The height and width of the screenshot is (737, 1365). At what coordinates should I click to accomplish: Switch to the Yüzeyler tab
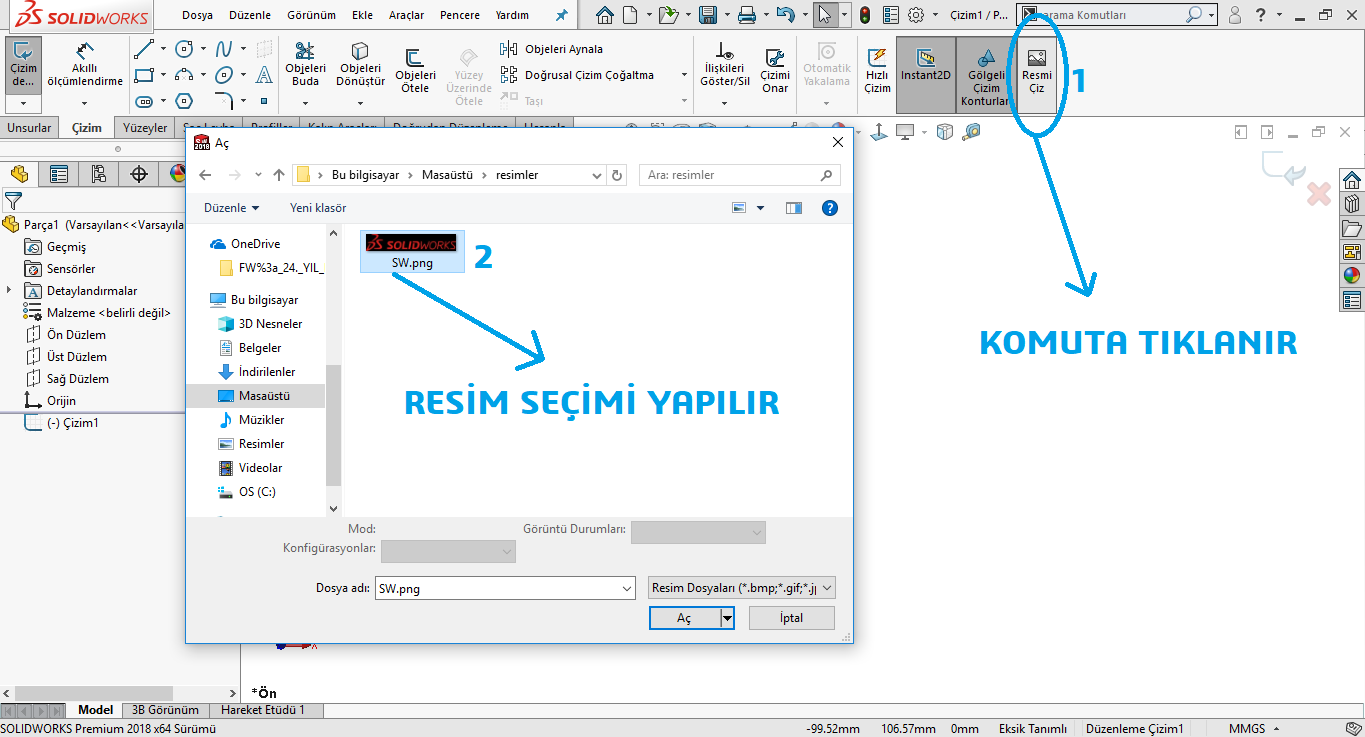pos(145,128)
